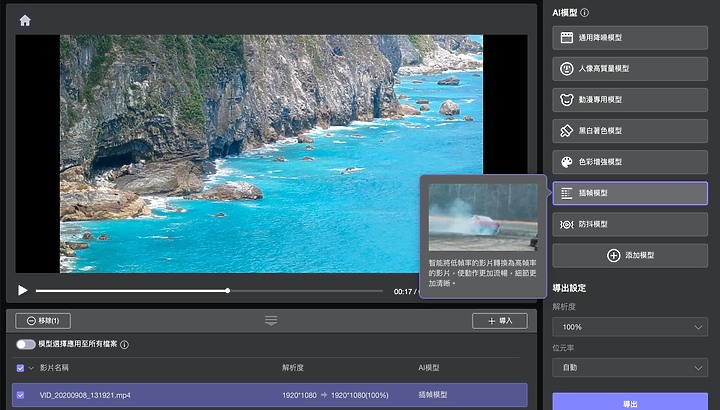Viewport: 720px width, 410px height.
Task: Click the drifting car preview thumbnail
Action: click(x=483, y=217)
